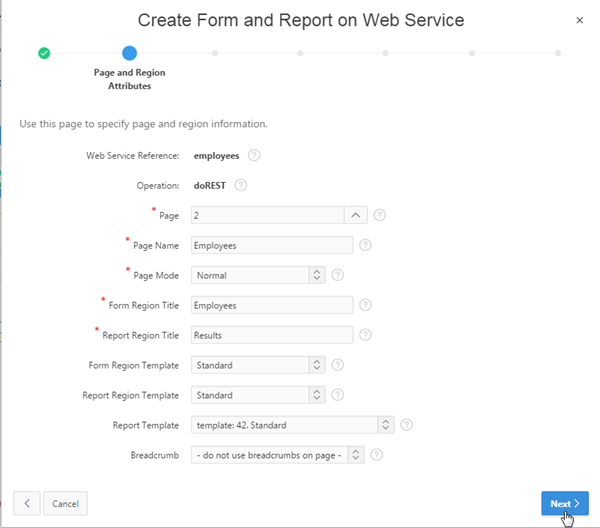600x528 pixels.
Task: Click help icon beside Operation doREST
Action: 240,185
